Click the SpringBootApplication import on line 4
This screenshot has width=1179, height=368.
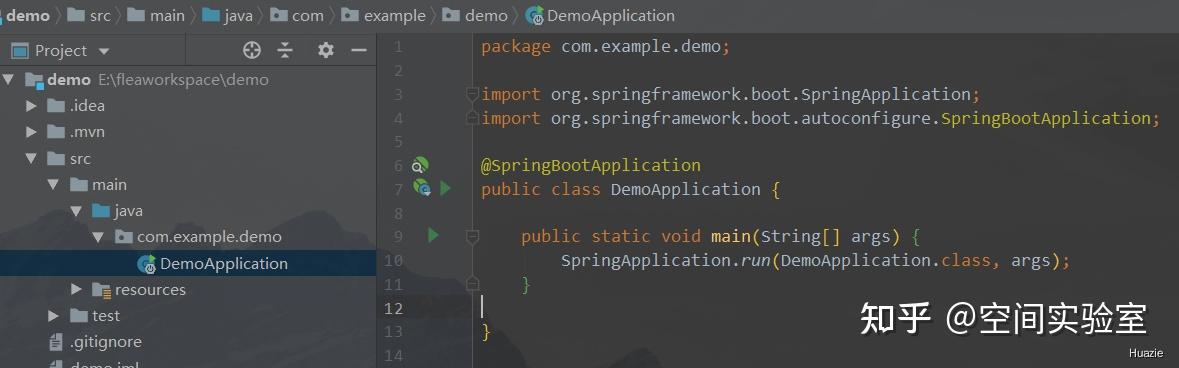coord(1046,118)
